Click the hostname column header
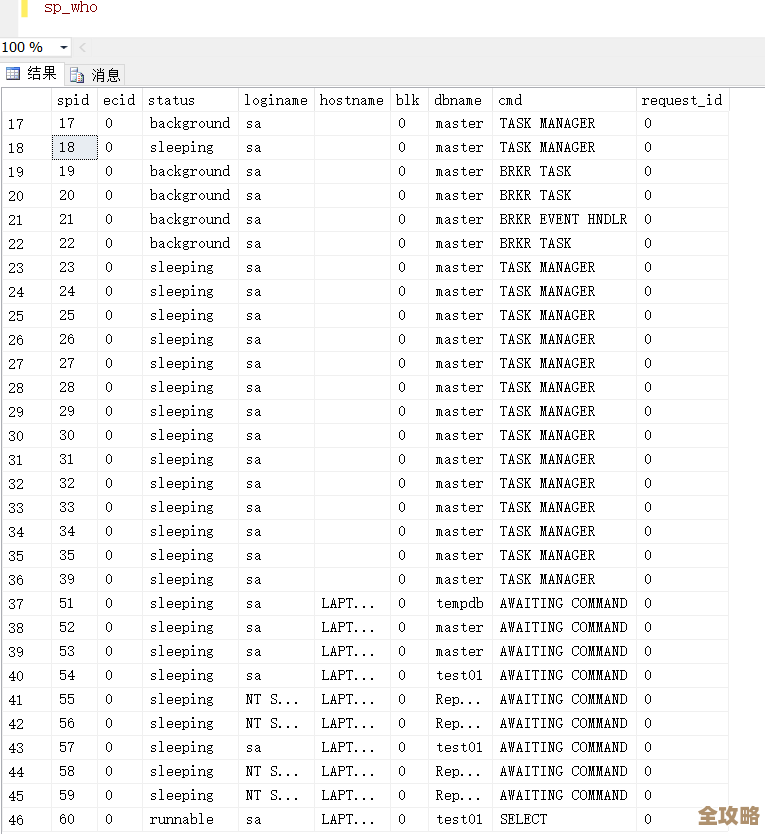The image size is (765, 834). [351, 100]
